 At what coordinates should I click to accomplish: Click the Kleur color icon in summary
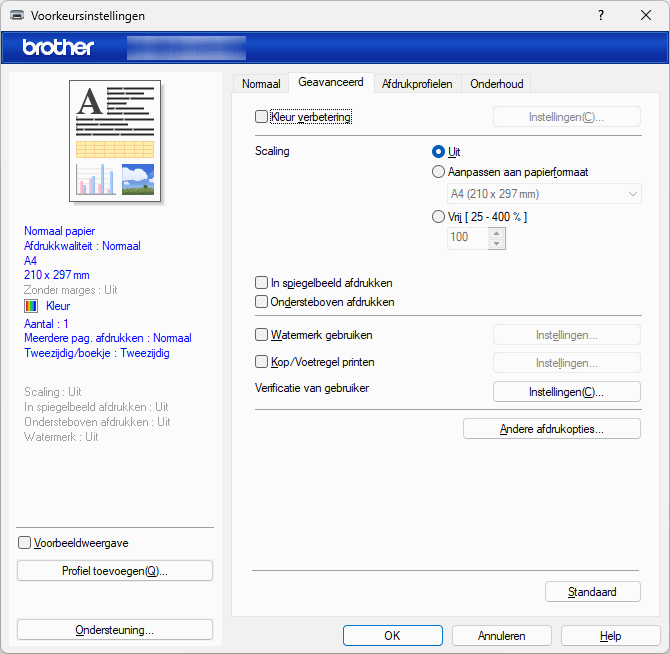pos(31,306)
